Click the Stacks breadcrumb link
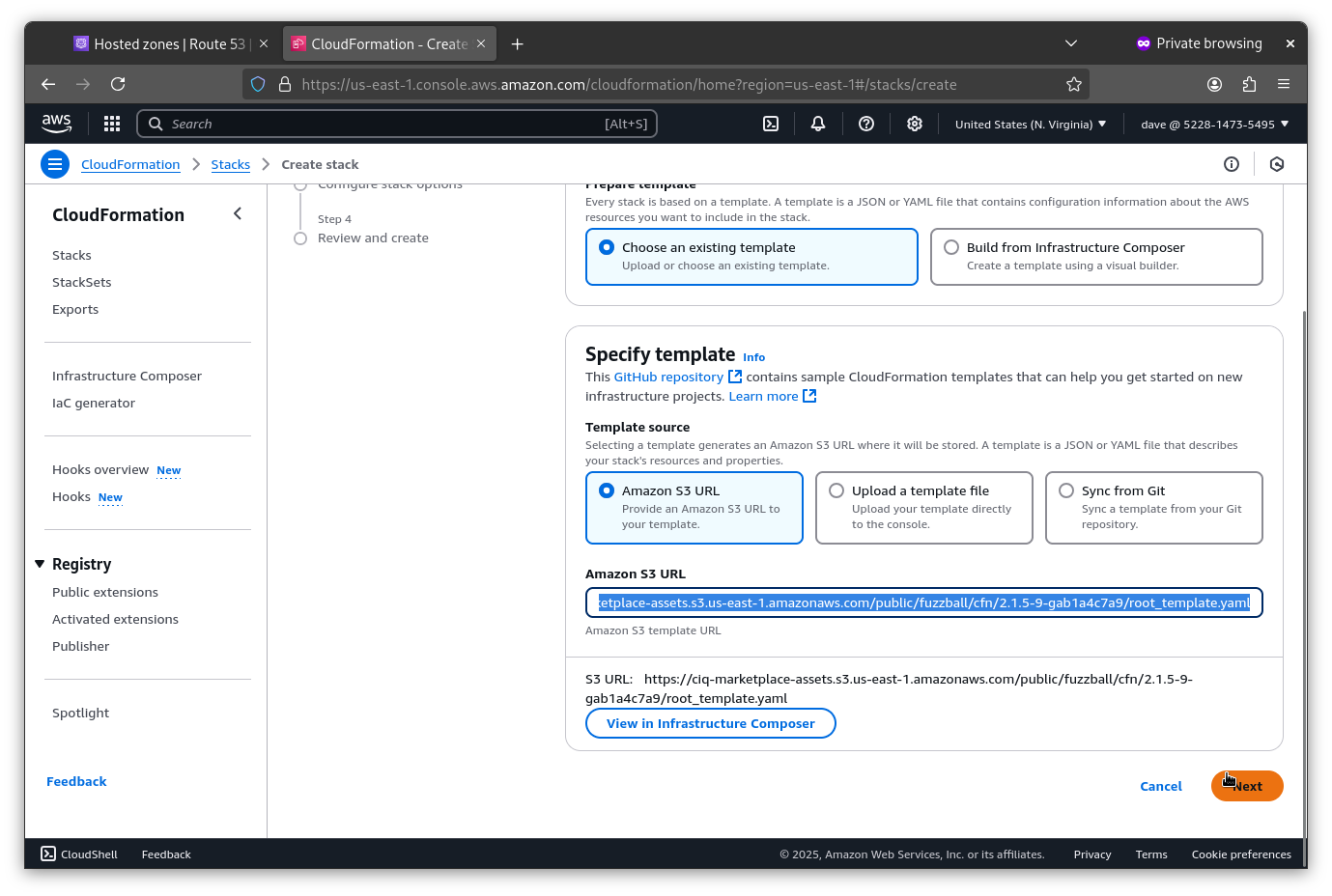1332x896 pixels. (x=231, y=164)
